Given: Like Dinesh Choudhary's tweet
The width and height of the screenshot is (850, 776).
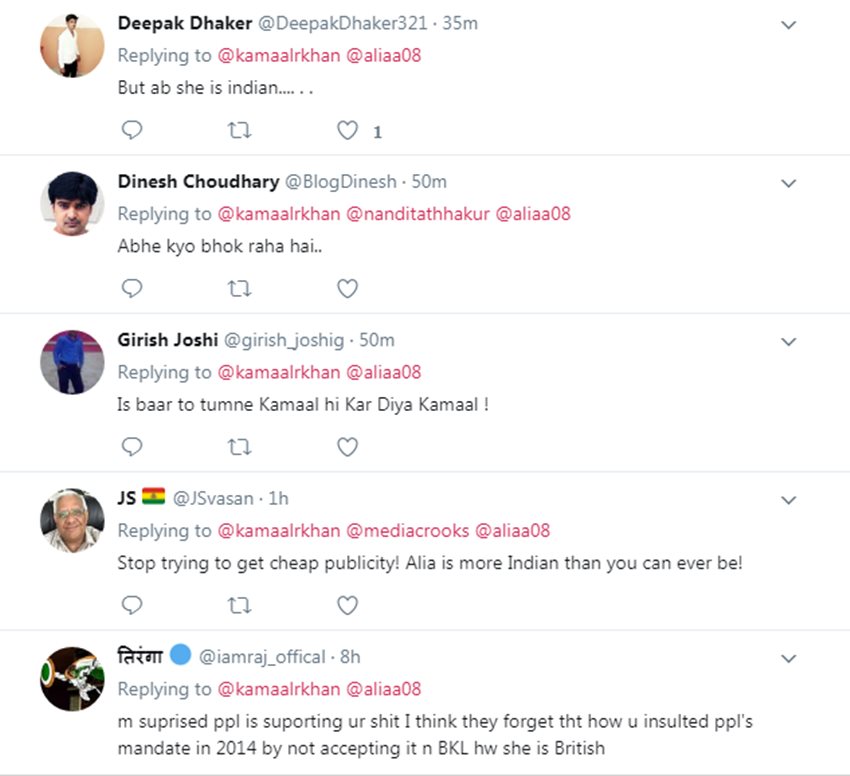Looking at the screenshot, I should [x=347, y=289].
